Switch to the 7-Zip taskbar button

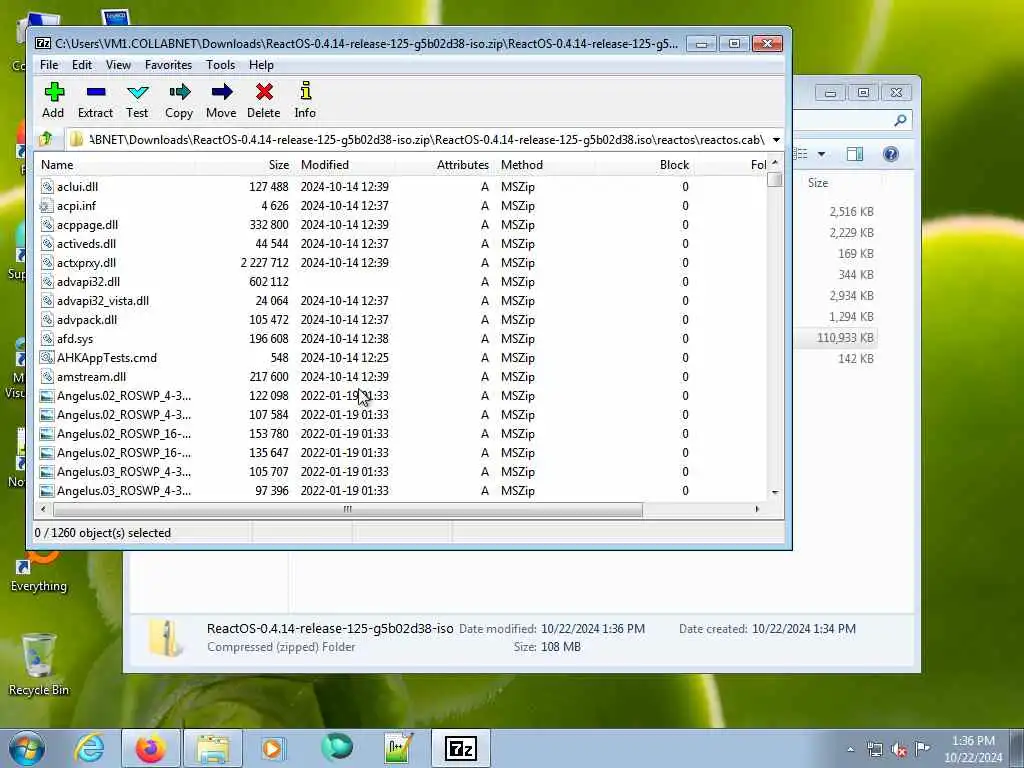tap(460, 748)
